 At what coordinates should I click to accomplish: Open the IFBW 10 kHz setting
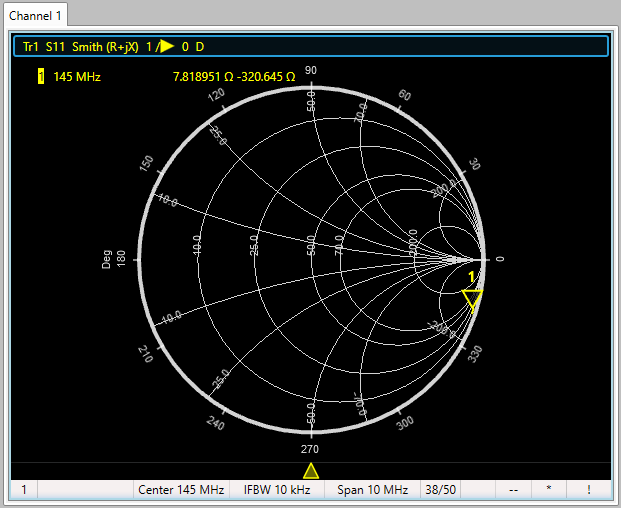click(276, 490)
